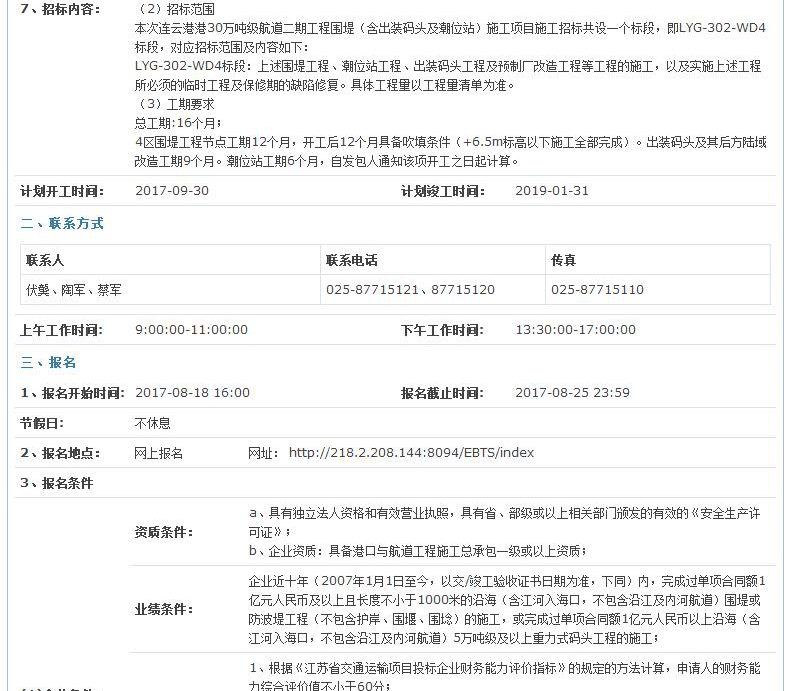The height and width of the screenshot is (691, 792).
Task: Click the 网上报名 location text
Action: coord(159,453)
